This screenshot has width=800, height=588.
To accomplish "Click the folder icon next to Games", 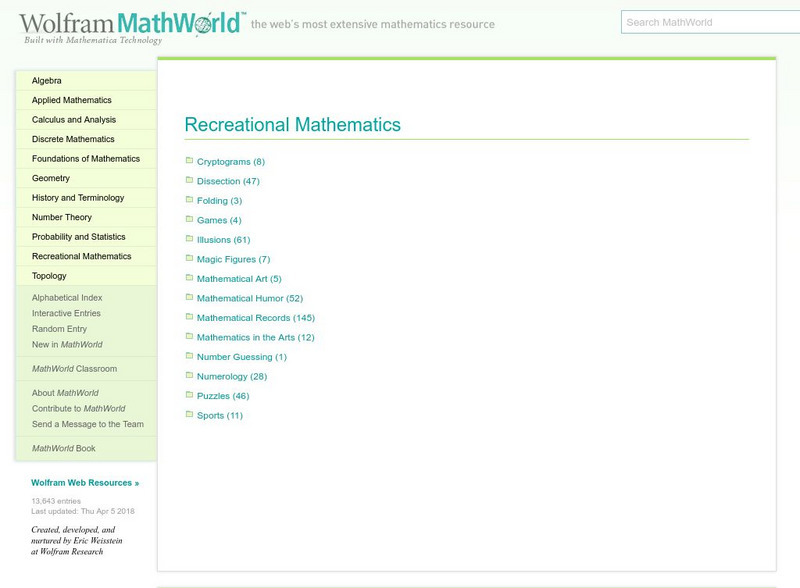I will (189, 219).
